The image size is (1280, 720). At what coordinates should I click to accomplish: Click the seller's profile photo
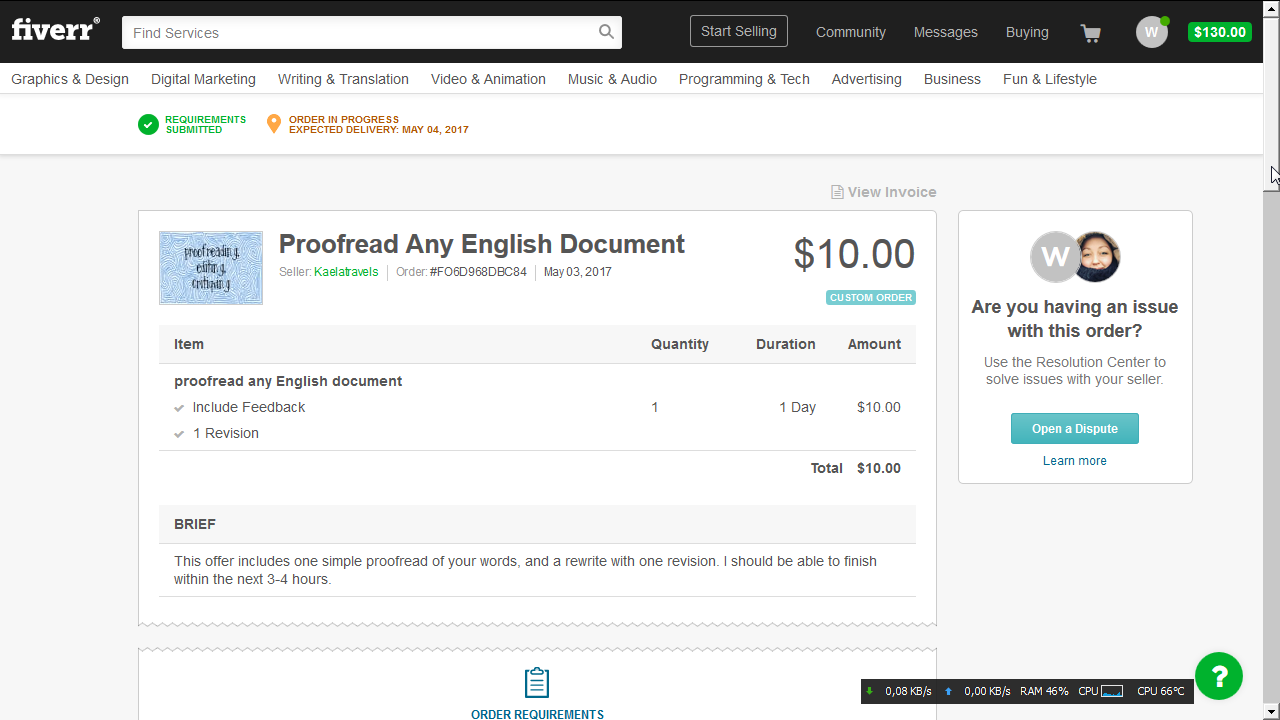pyautogui.click(x=1096, y=257)
